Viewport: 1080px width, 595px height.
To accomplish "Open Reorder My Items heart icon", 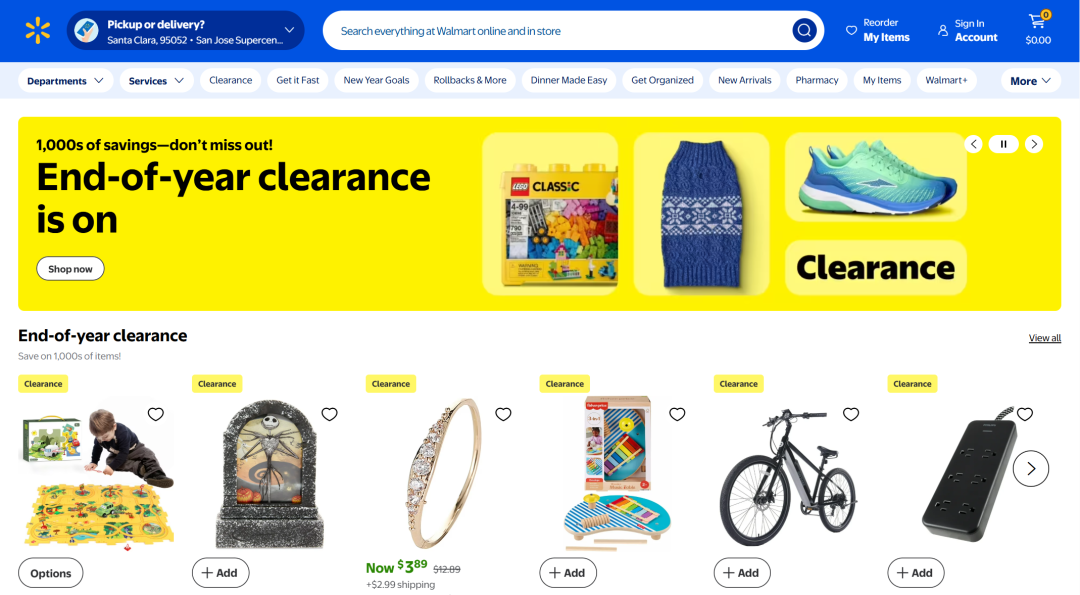I will 851,30.
